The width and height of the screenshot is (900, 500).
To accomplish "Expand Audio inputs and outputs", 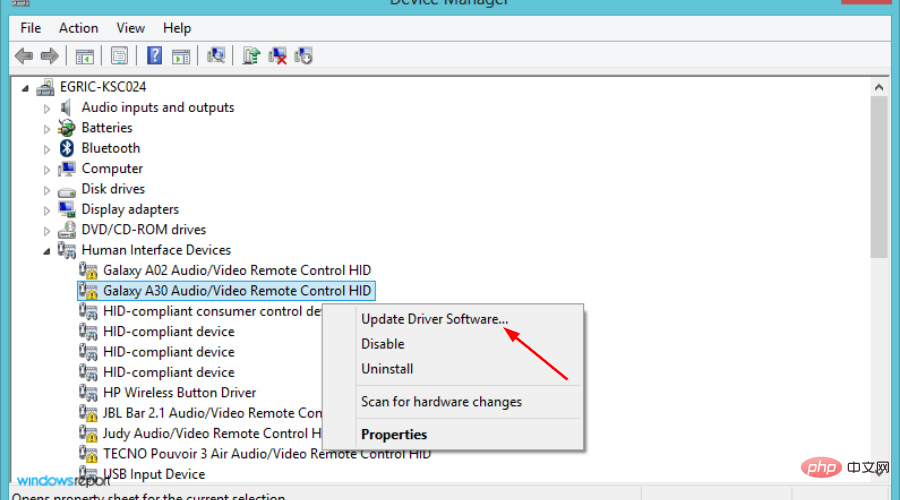I will coord(47,108).
